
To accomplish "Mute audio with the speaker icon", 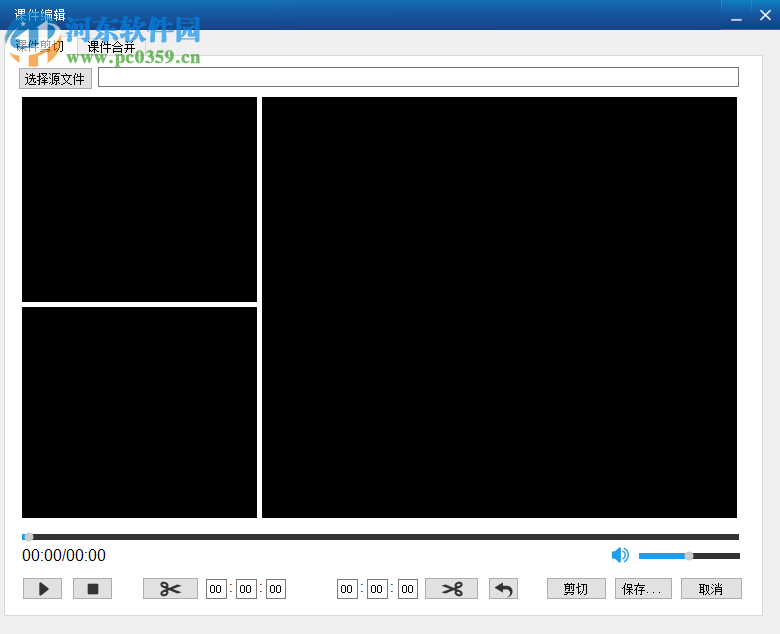I will (620, 555).
